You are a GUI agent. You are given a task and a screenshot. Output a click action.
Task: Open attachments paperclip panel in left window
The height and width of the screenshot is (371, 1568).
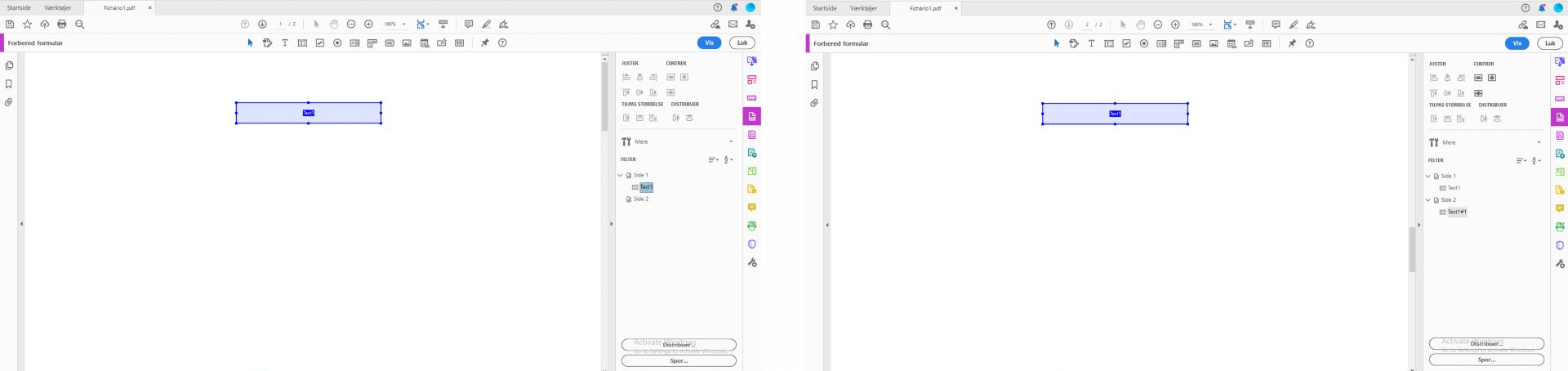tap(9, 102)
